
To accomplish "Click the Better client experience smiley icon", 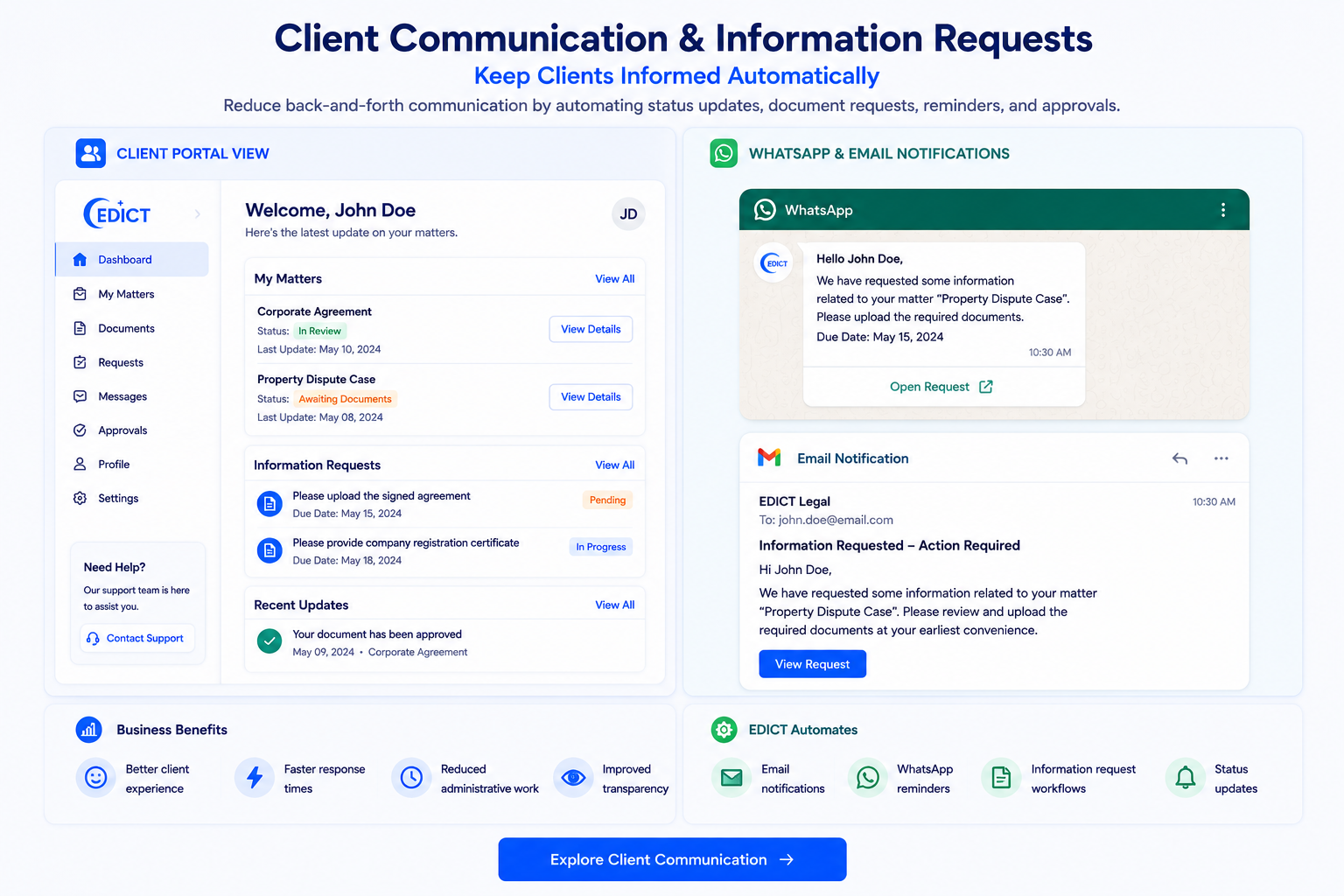I will click(x=96, y=778).
